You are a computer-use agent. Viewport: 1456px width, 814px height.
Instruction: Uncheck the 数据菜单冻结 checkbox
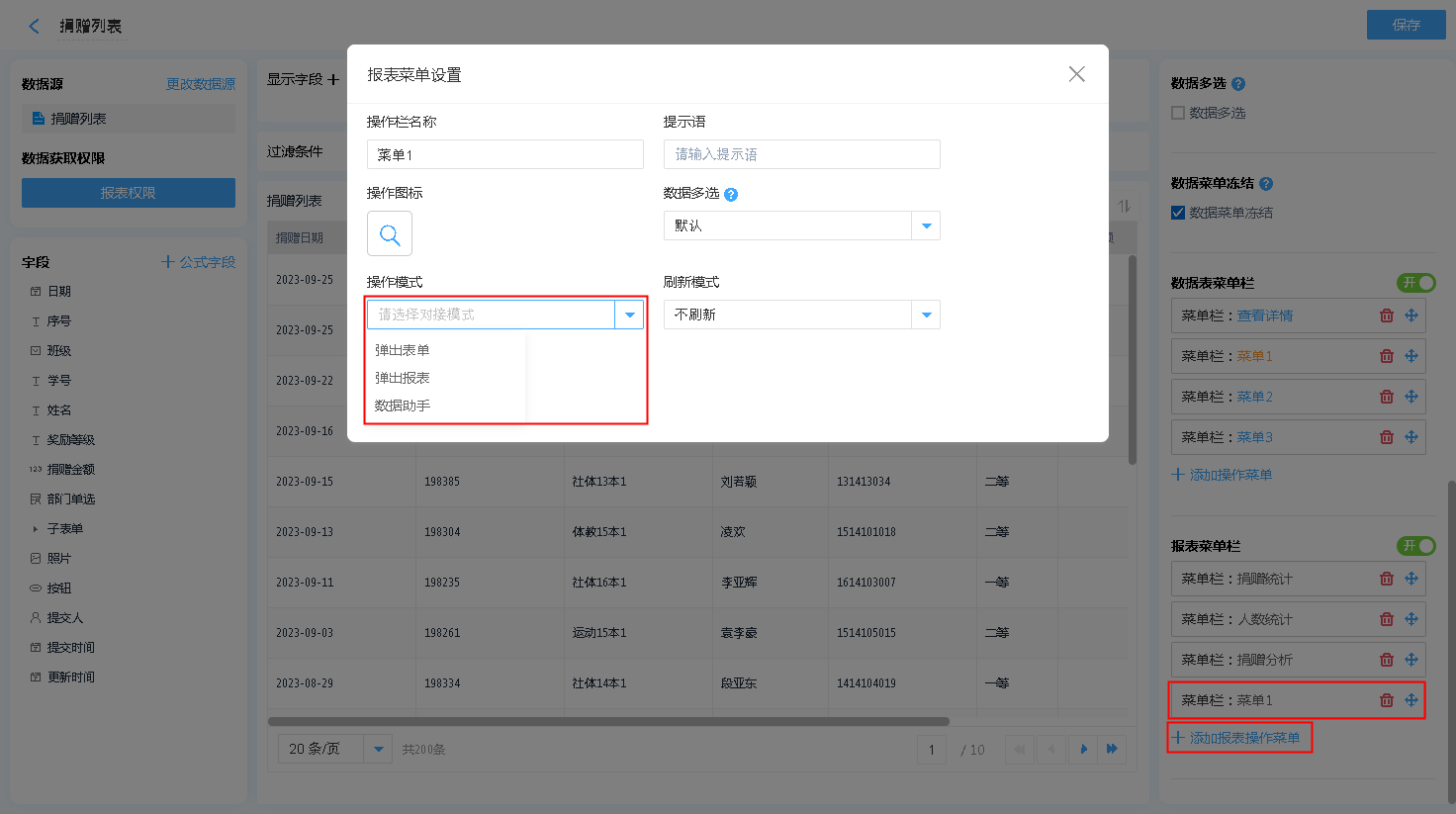coord(1178,213)
